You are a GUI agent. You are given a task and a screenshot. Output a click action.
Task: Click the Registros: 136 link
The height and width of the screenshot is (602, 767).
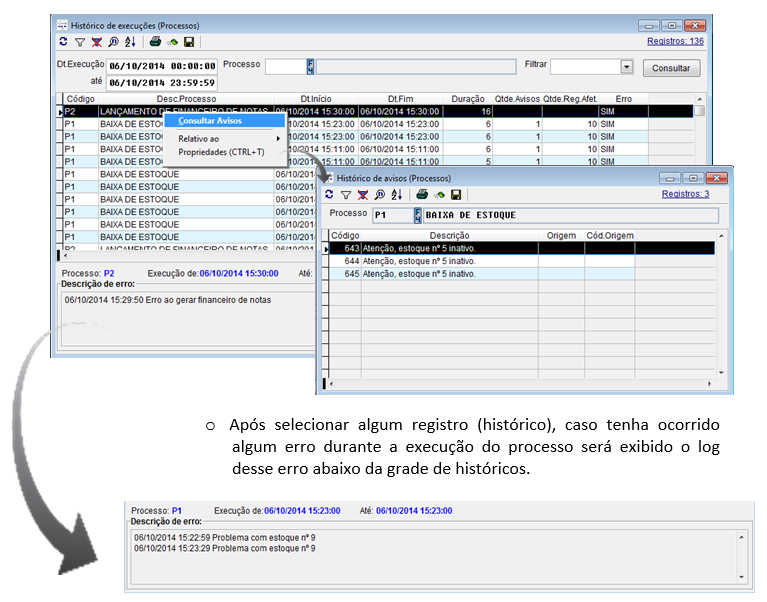point(675,41)
